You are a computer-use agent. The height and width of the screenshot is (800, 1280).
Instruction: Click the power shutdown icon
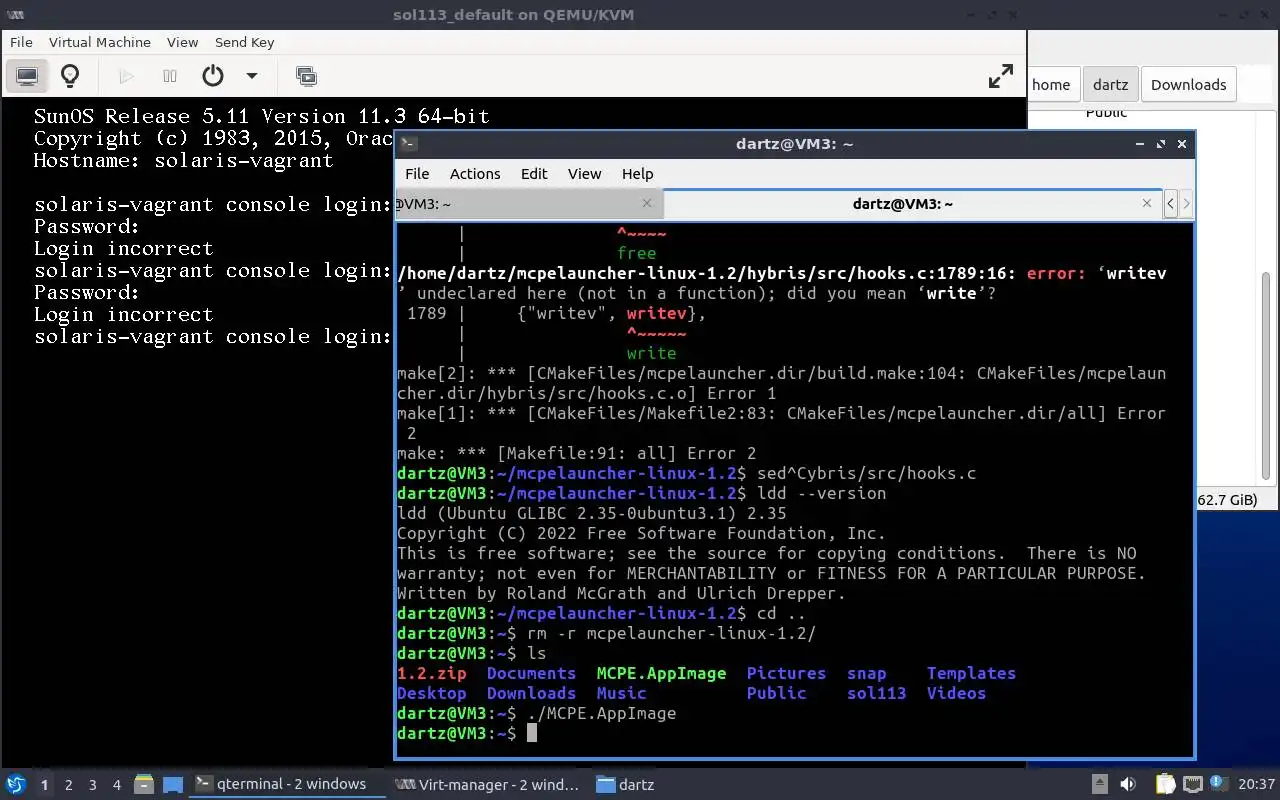pos(213,76)
